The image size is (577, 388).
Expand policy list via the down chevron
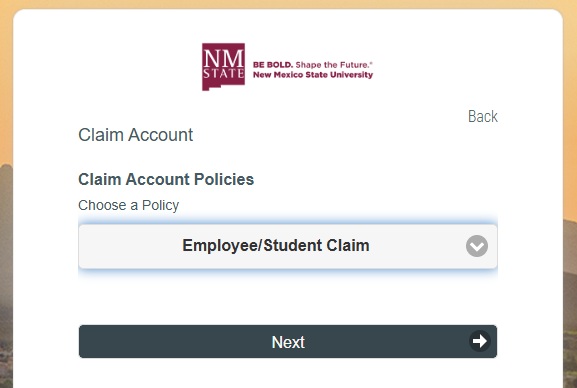477,246
